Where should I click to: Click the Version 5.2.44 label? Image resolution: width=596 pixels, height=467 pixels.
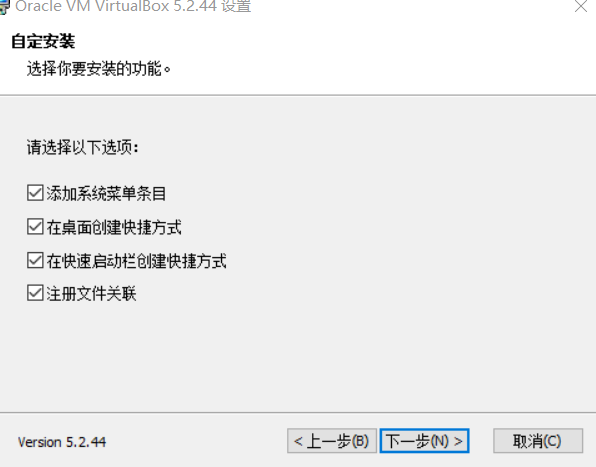tap(62, 442)
